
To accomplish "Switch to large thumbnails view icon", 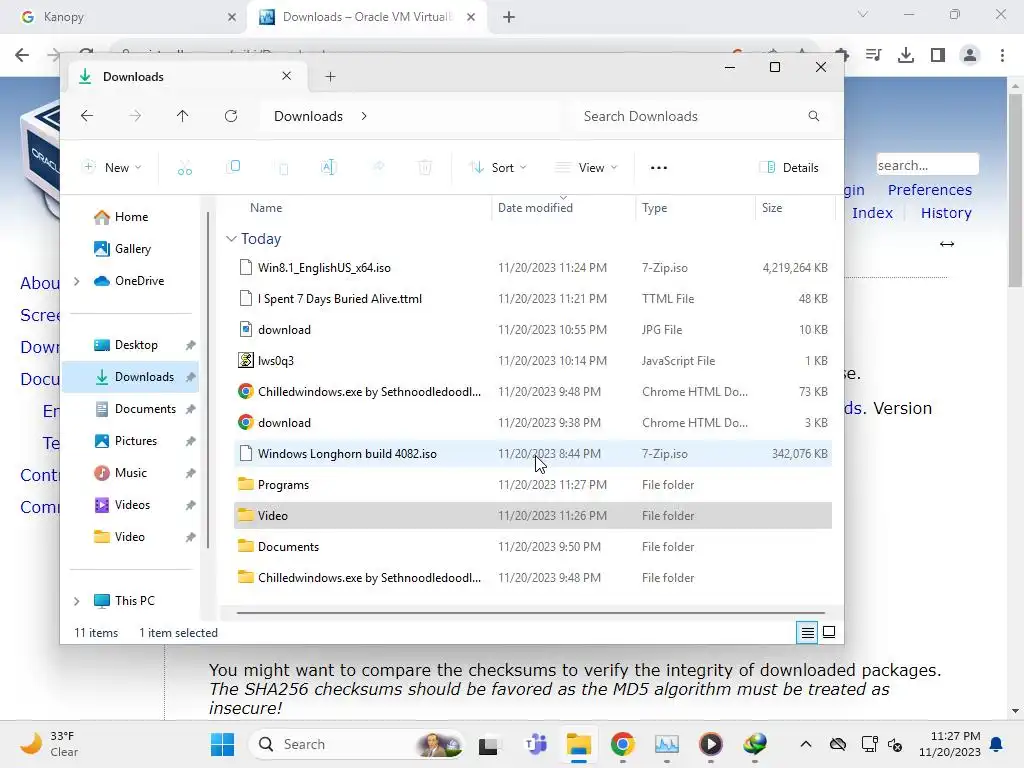I will click(x=829, y=632).
